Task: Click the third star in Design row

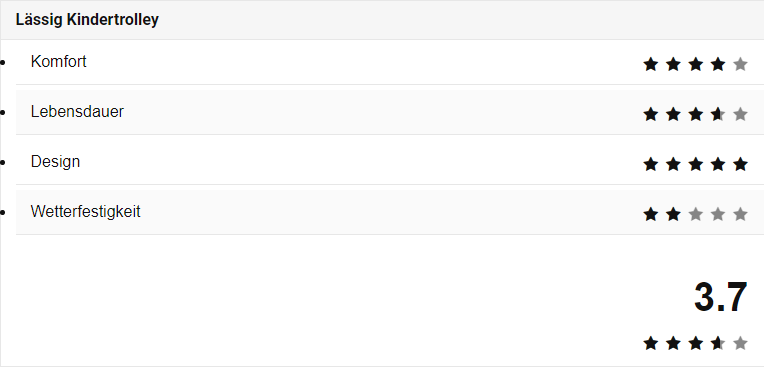Action: coord(695,164)
